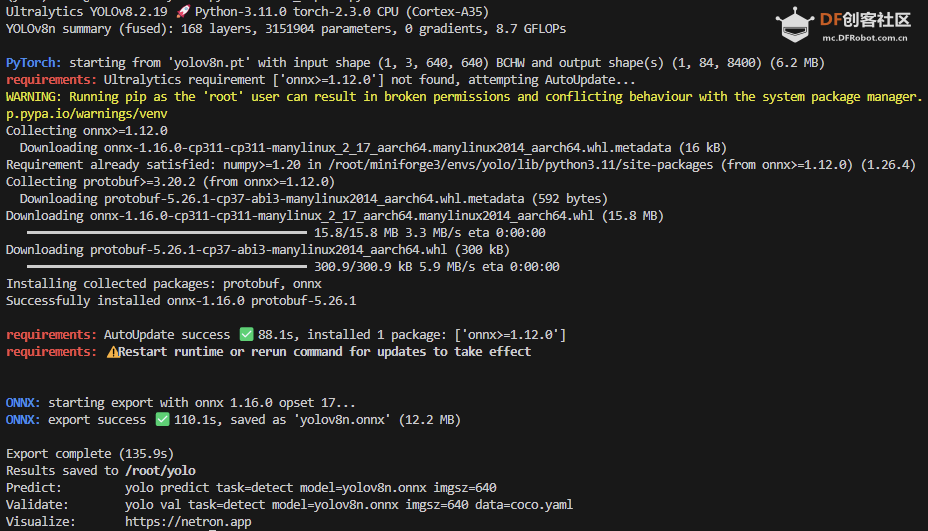Click the onnx download progress bar at 15.8/15.8 MB

pos(167,233)
